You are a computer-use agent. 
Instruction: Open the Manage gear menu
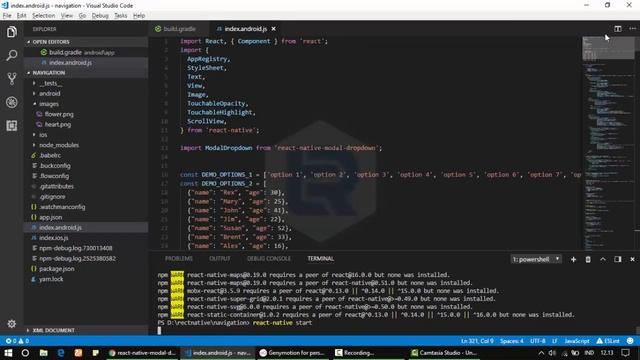[x=11, y=324]
